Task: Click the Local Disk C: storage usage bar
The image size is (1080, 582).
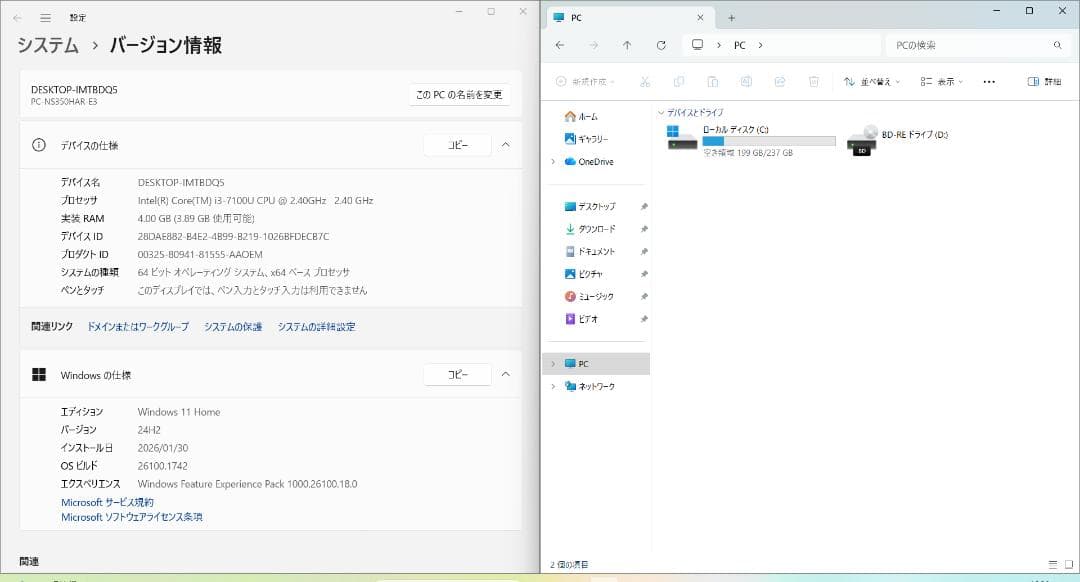Action: [x=768, y=142]
